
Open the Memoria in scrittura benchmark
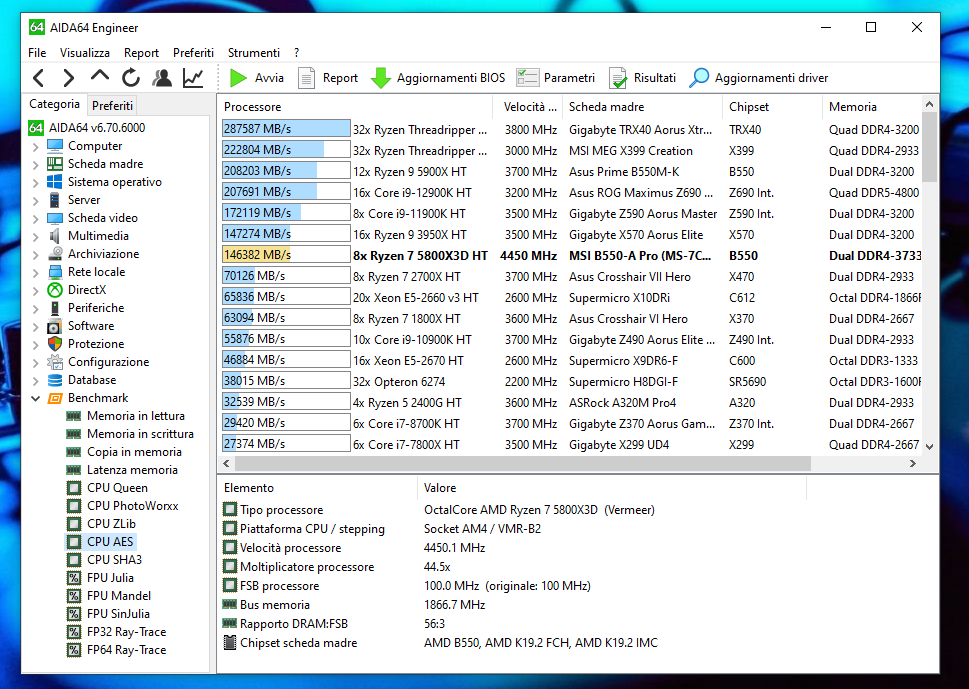(x=140, y=434)
